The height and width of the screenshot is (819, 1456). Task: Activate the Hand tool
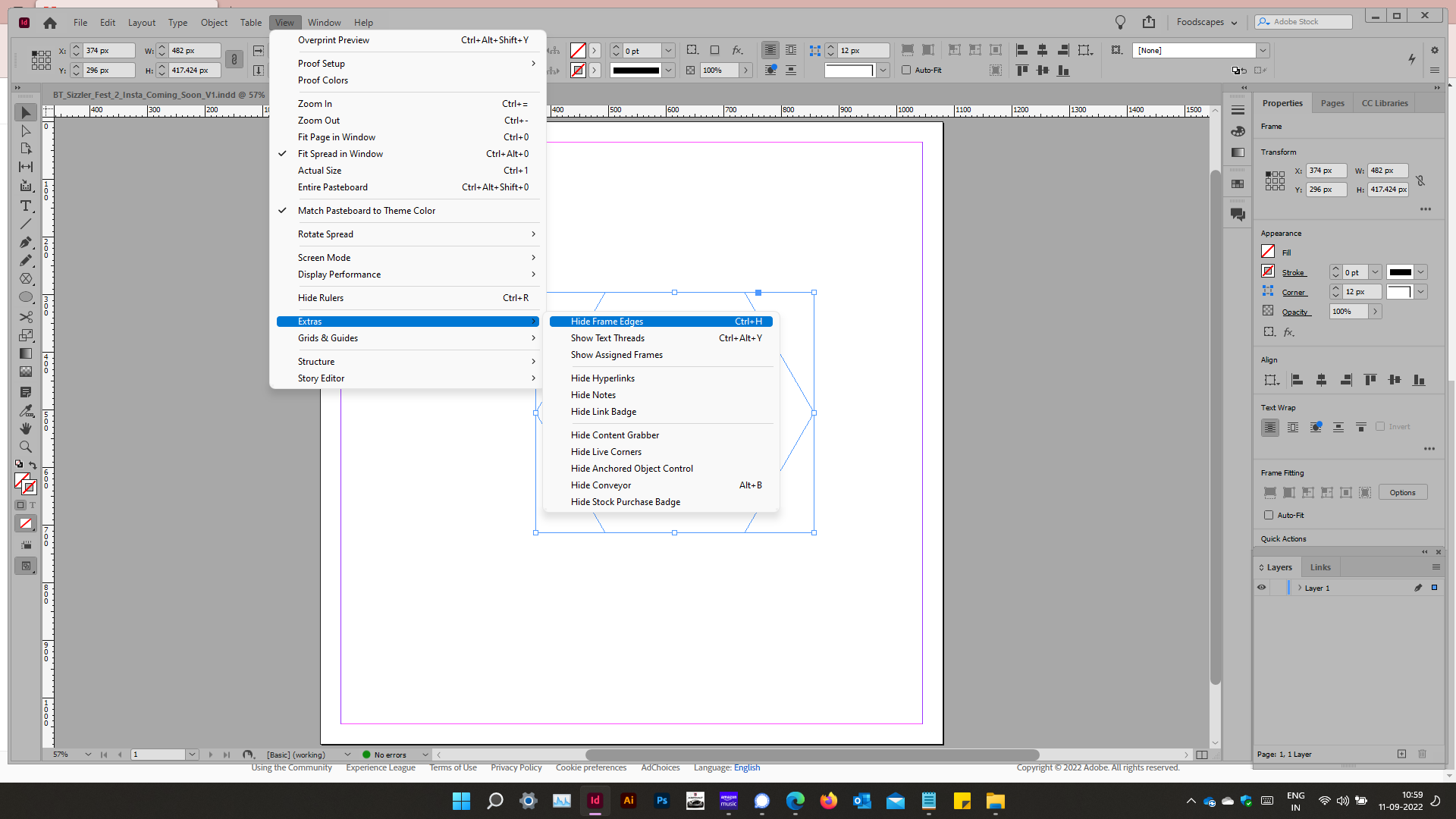(25, 428)
